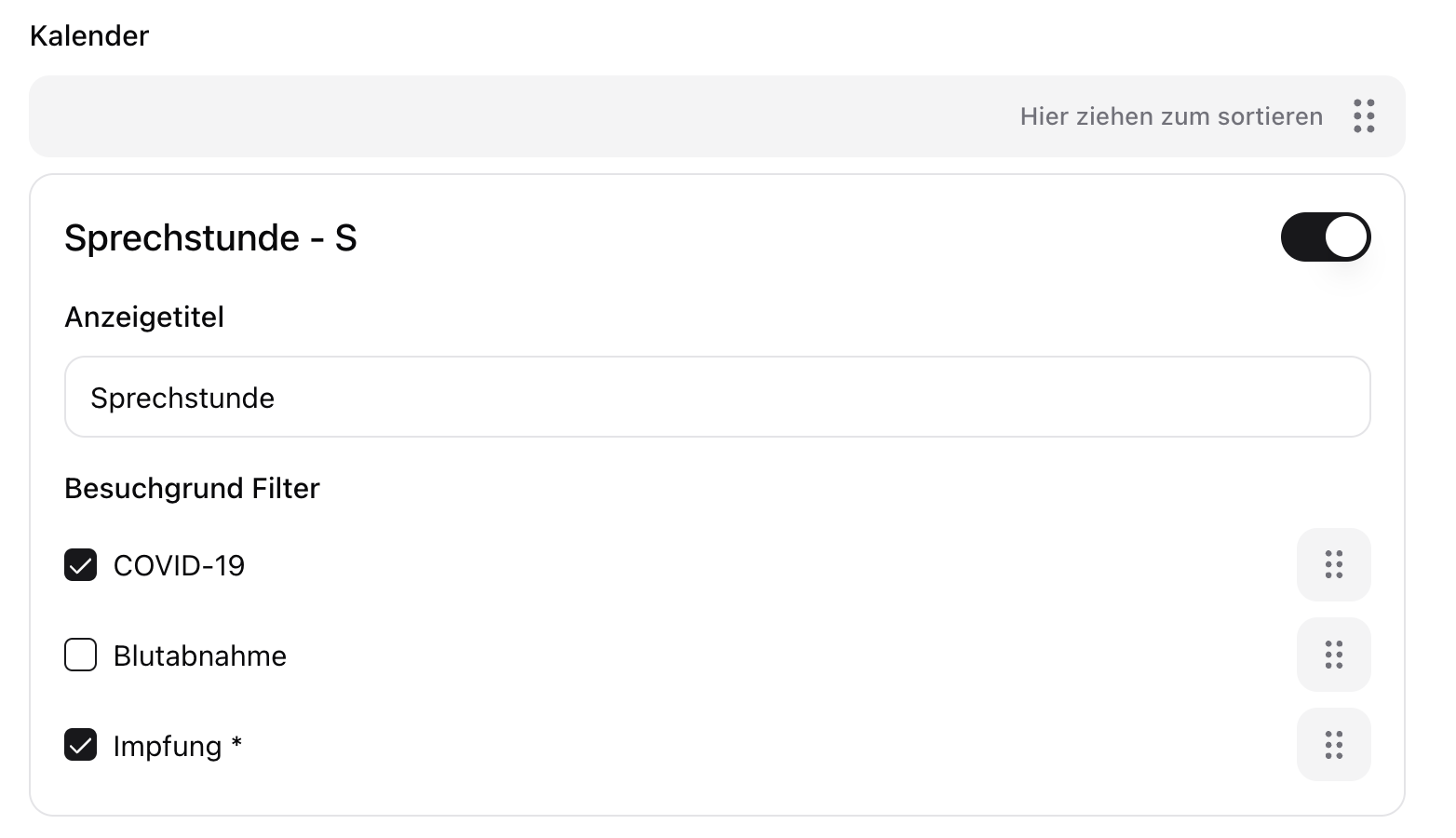Click the 'Sprechstunde - S' heading

coord(210,238)
